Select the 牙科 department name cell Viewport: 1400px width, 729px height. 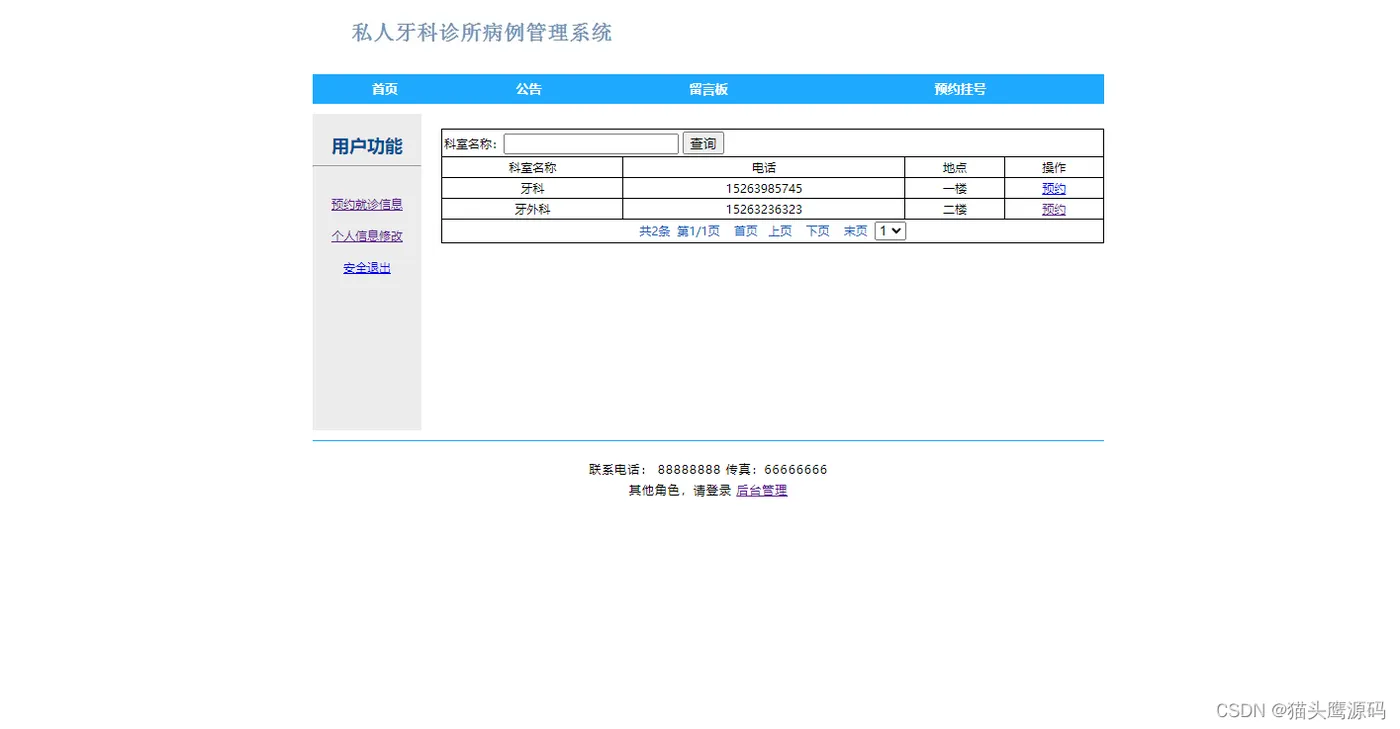(532, 188)
